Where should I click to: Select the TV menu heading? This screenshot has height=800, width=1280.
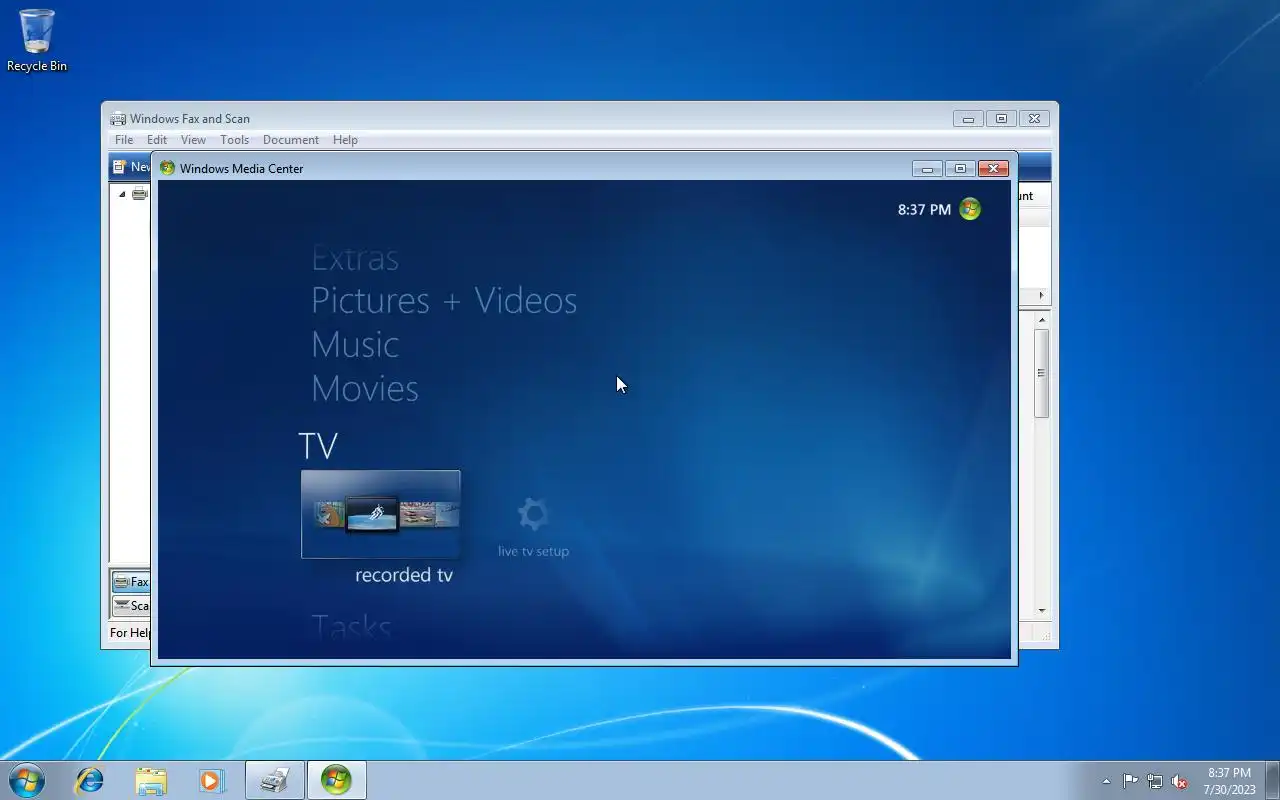(x=318, y=446)
